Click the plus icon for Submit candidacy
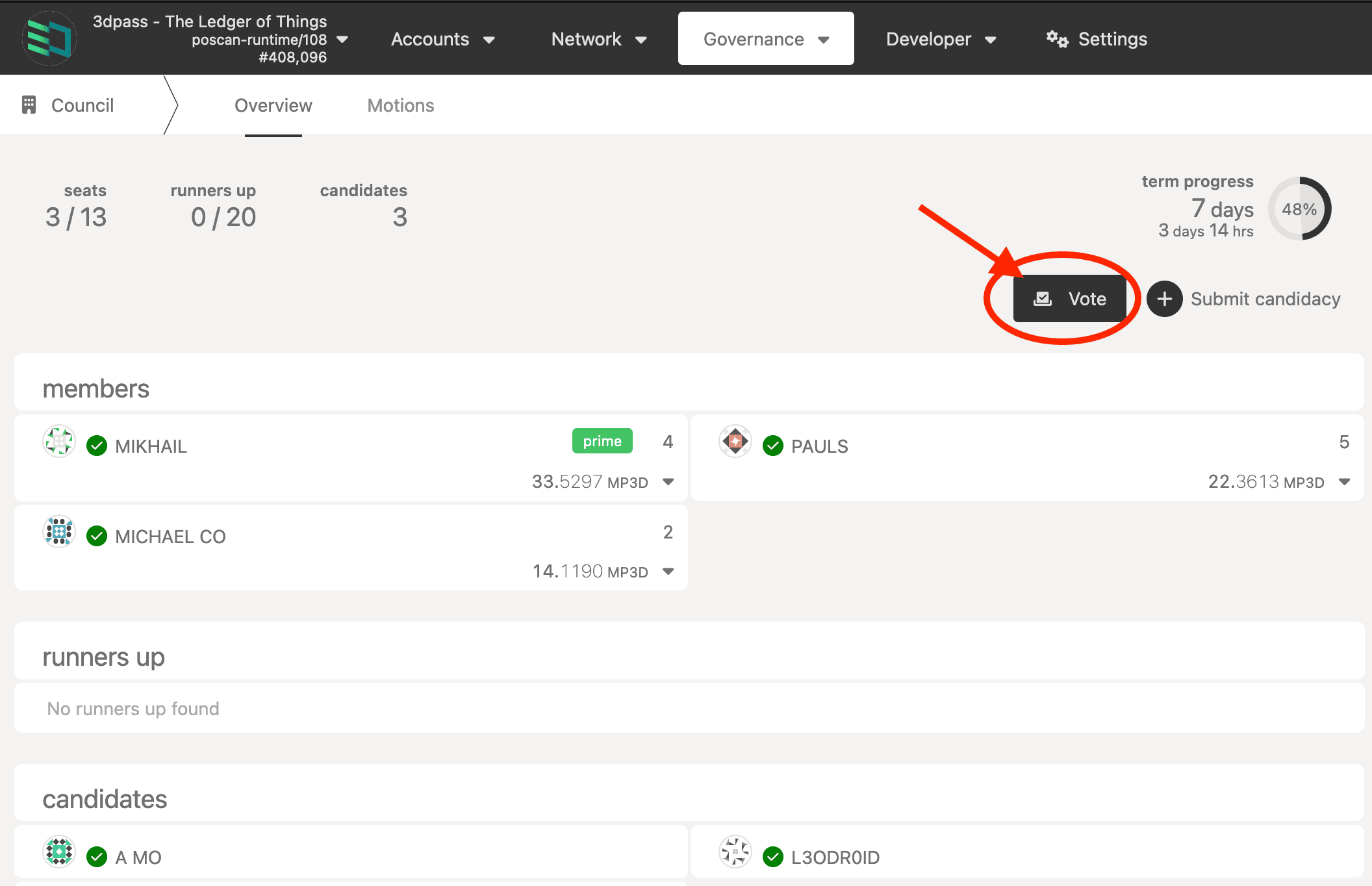1372x886 pixels. tap(1164, 299)
